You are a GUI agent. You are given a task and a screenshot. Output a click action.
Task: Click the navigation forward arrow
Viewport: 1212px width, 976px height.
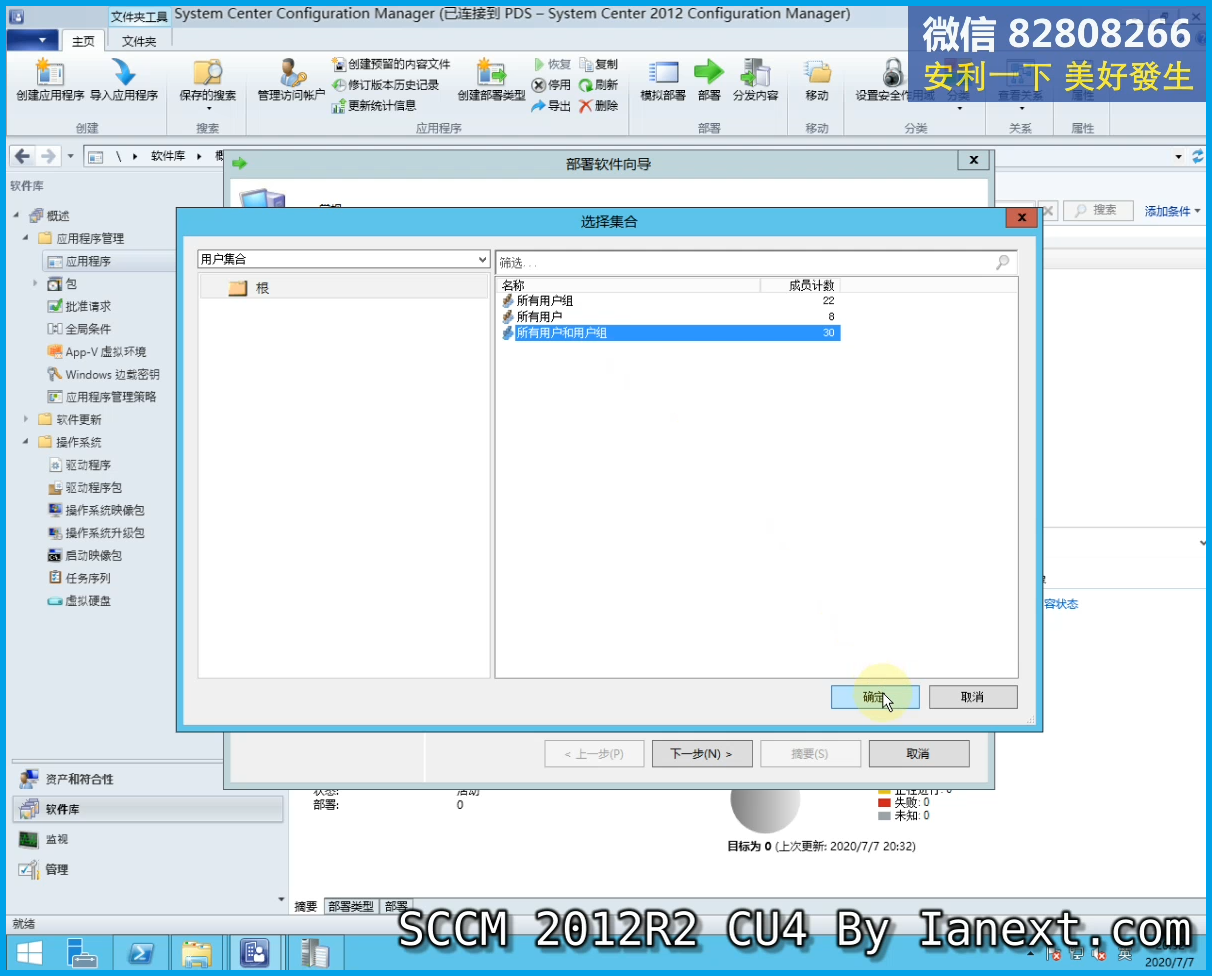tap(47, 156)
